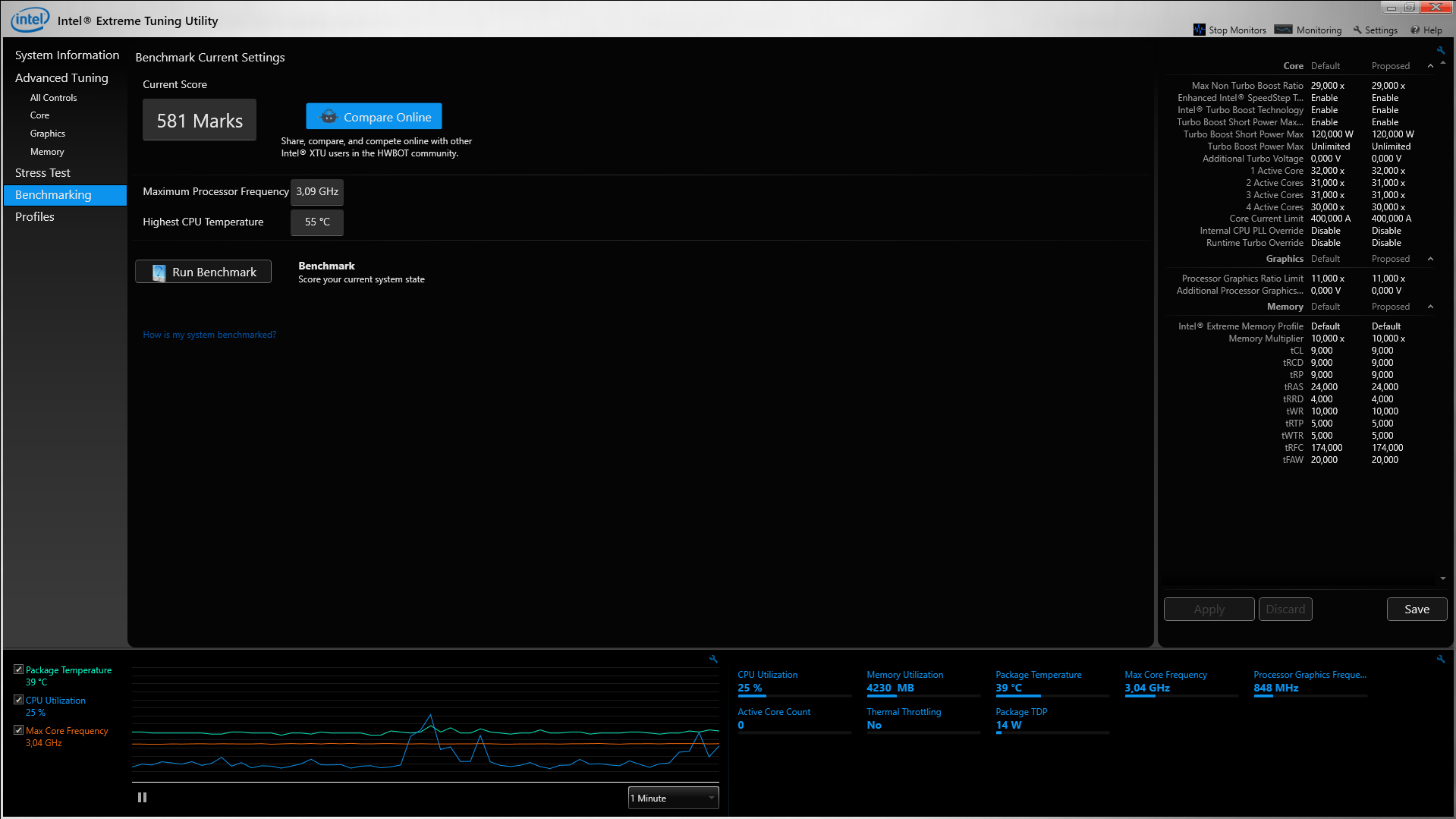This screenshot has height=819, width=1456.
Task: Click Max Non Turbo Boost Ratio row
Action: coord(1299,86)
